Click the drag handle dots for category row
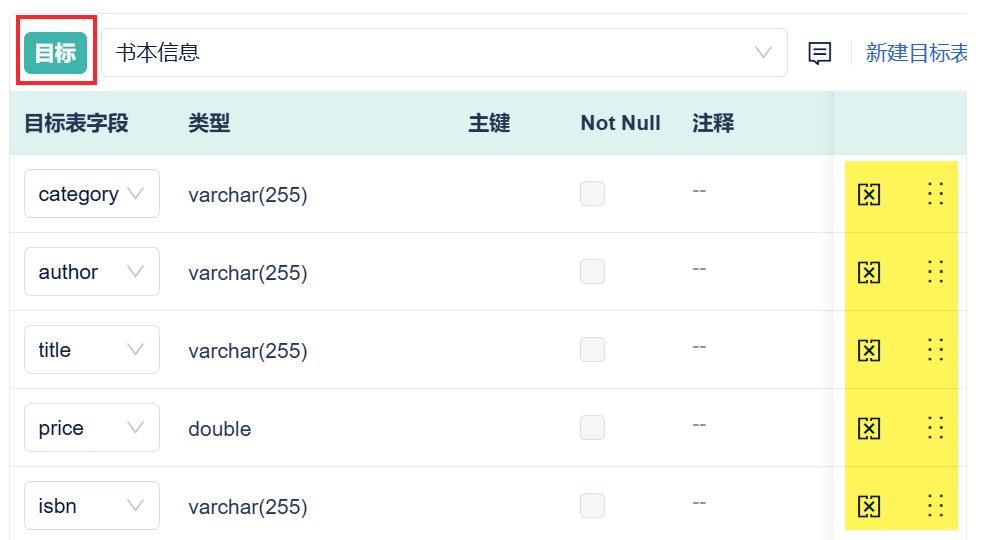The width and height of the screenshot is (985, 540). (x=935, y=194)
